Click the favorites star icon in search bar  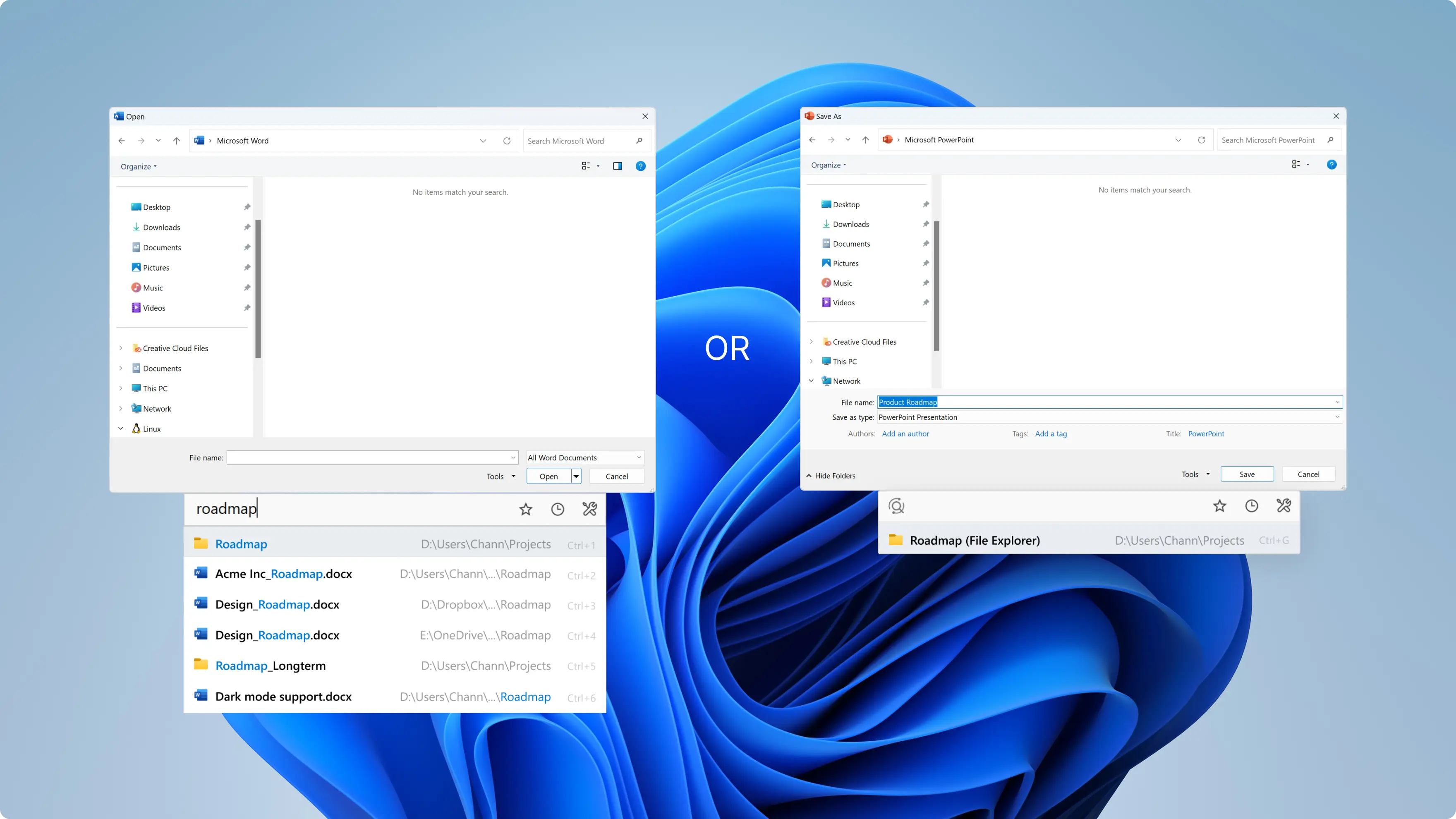point(526,509)
